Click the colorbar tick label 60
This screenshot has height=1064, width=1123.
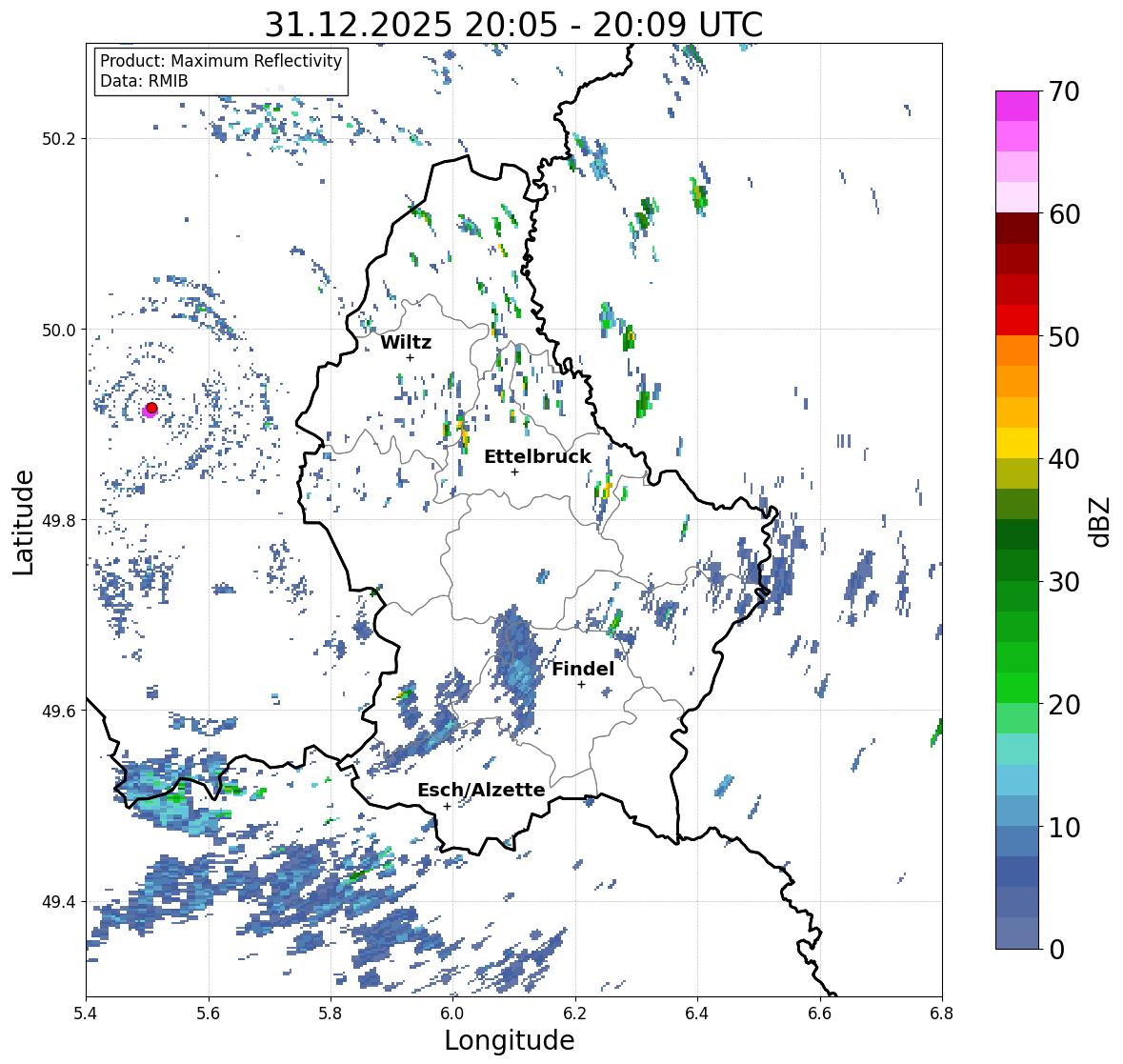pos(1064,214)
